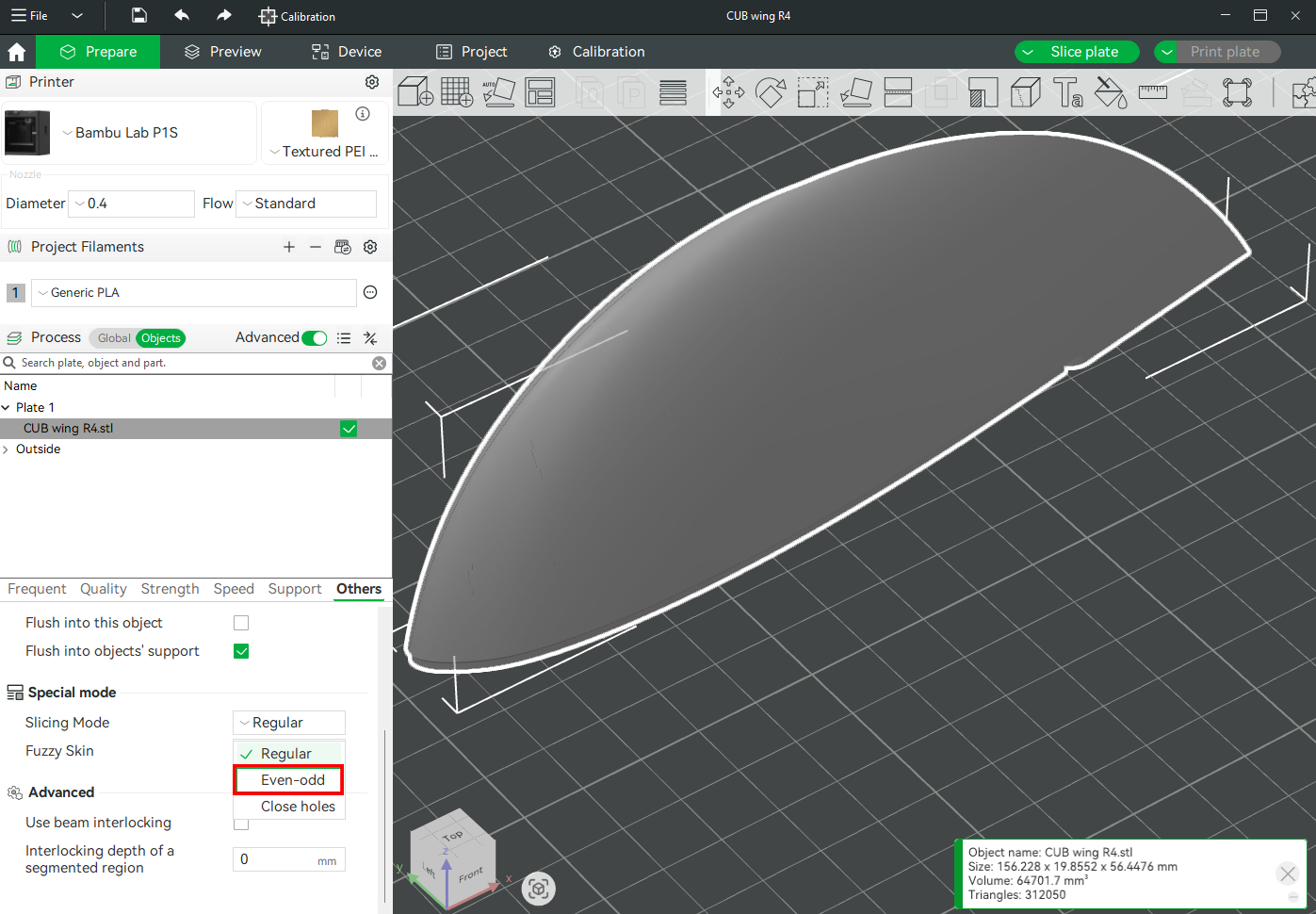Click the Slice plate button

(x=1085, y=52)
